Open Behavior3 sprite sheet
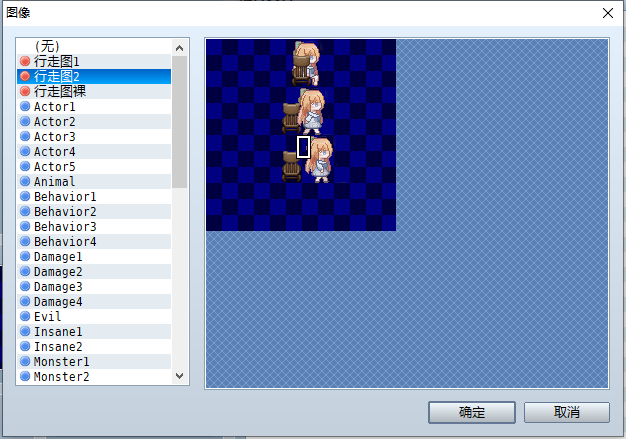 tap(94, 227)
